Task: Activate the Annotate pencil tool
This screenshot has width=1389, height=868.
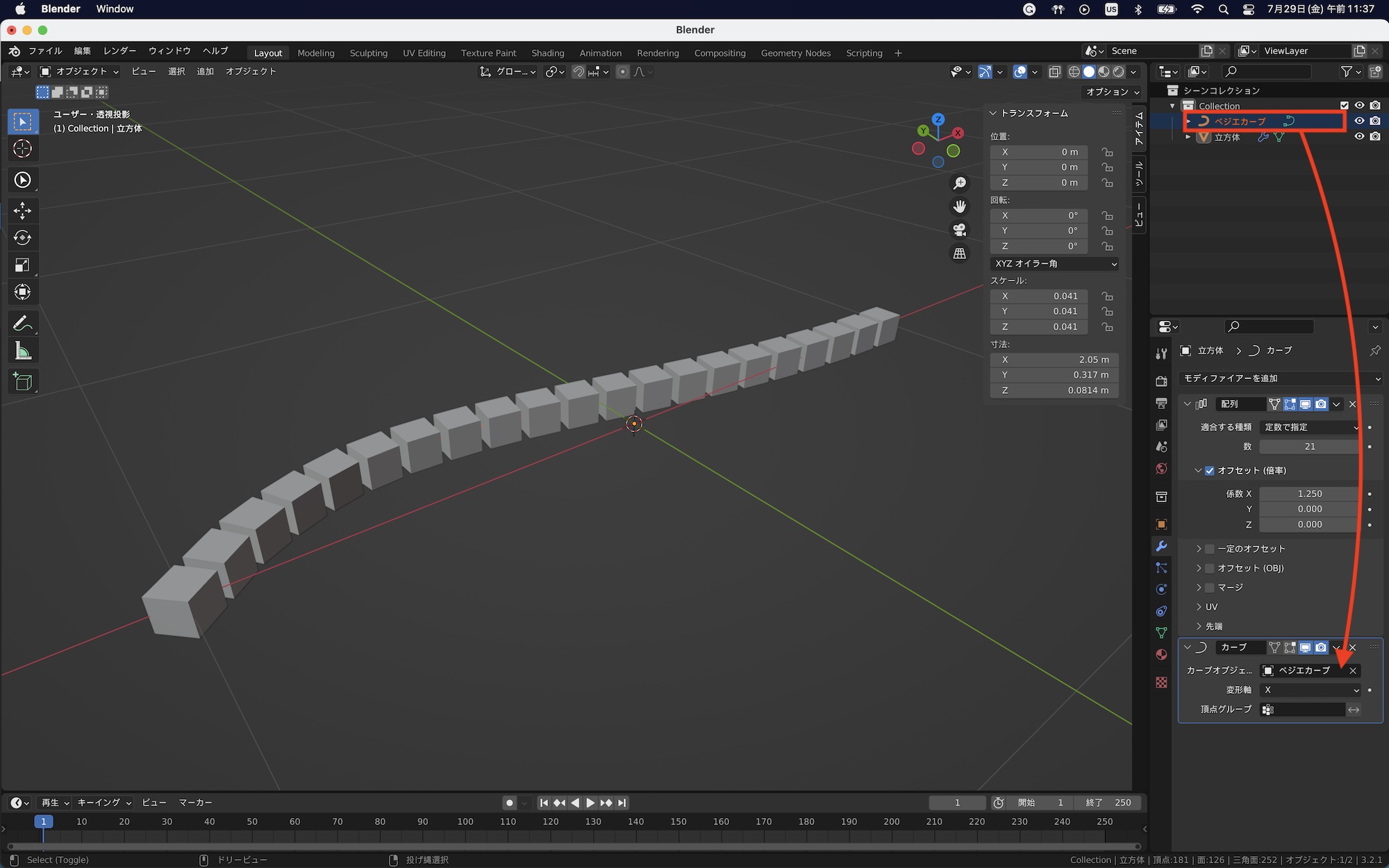Action: (22, 324)
